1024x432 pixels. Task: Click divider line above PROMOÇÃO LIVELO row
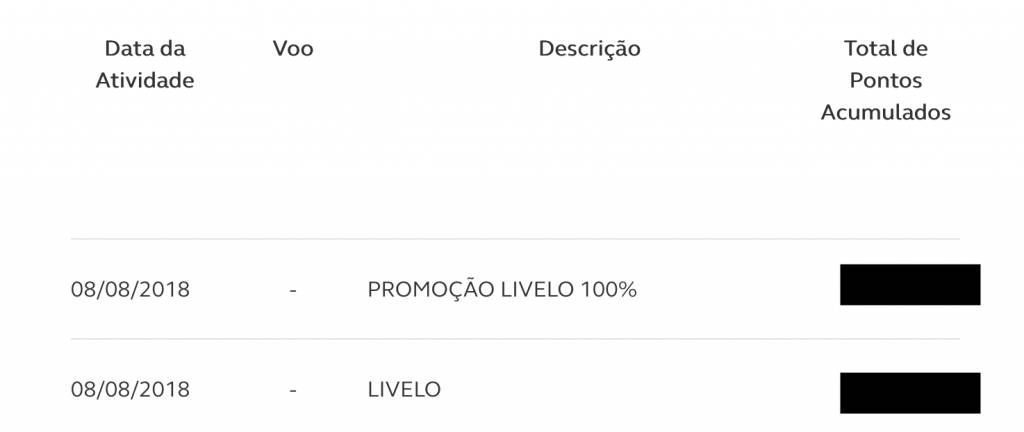point(515,239)
